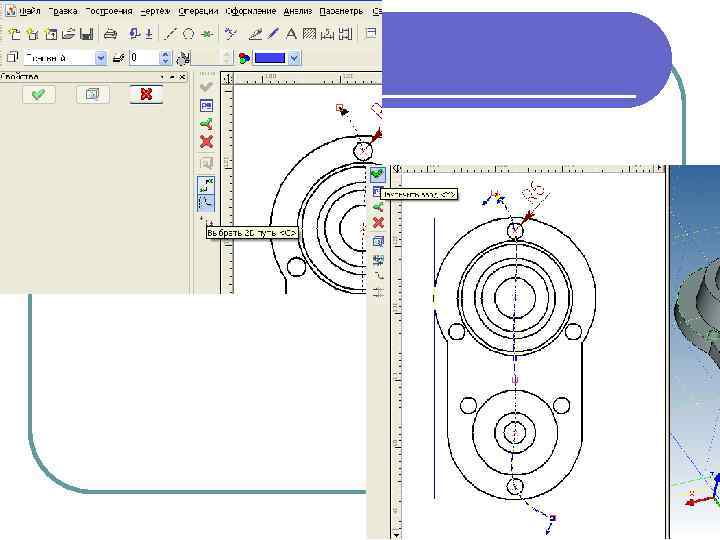The height and width of the screenshot is (540, 720).
Task: Open the line type combo box dropdown
Action: point(101,58)
